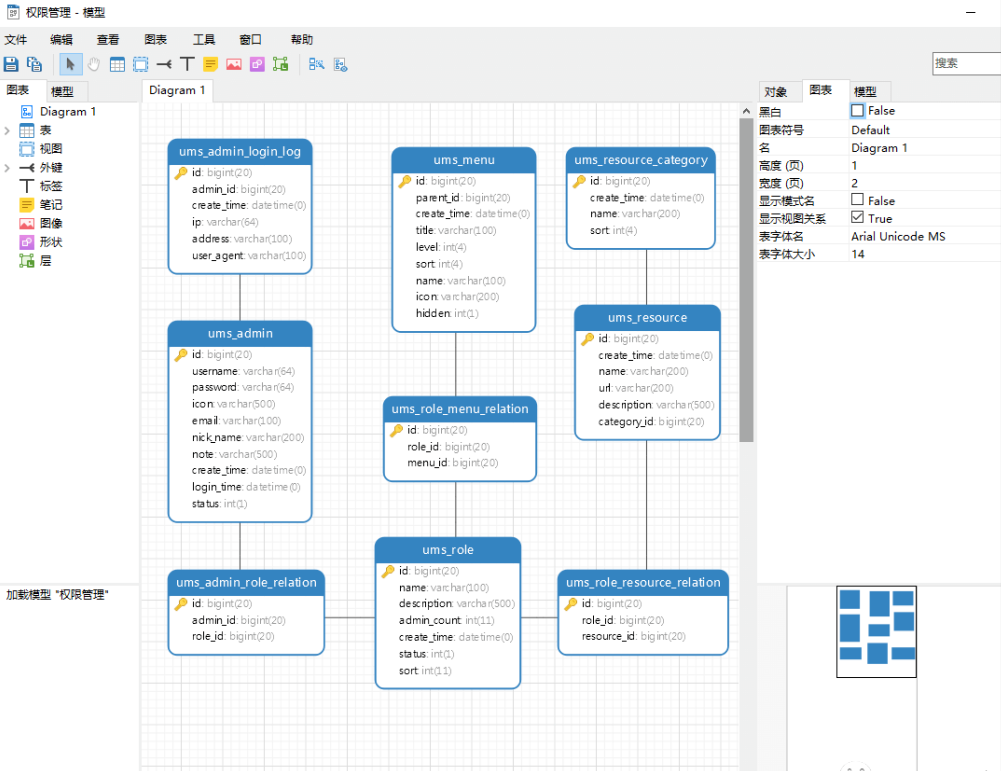The height and width of the screenshot is (771, 1001).
Task: Select the ums_resource table header
Action: tap(647, 318)
